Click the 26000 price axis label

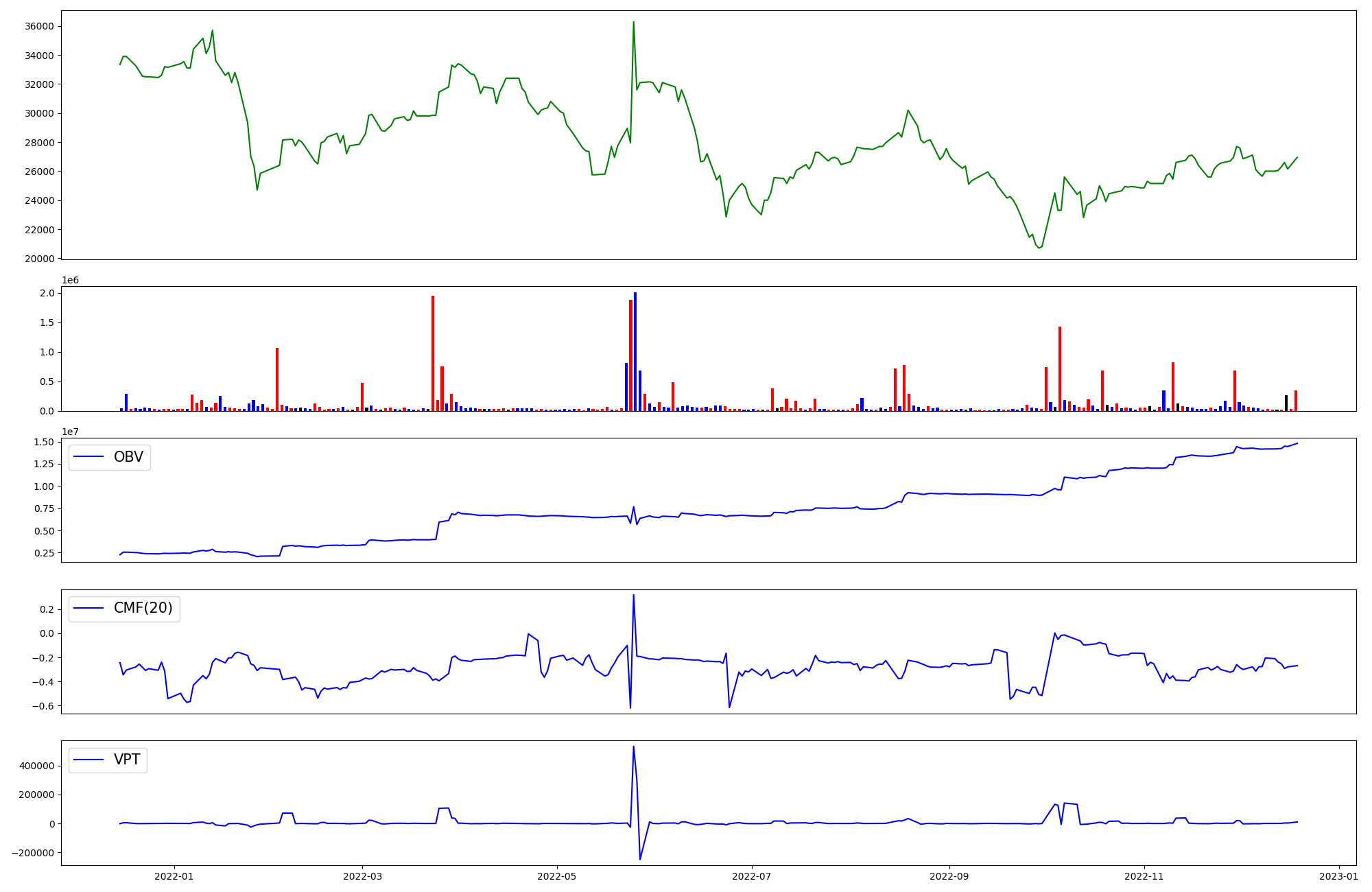tap(39, 172)
